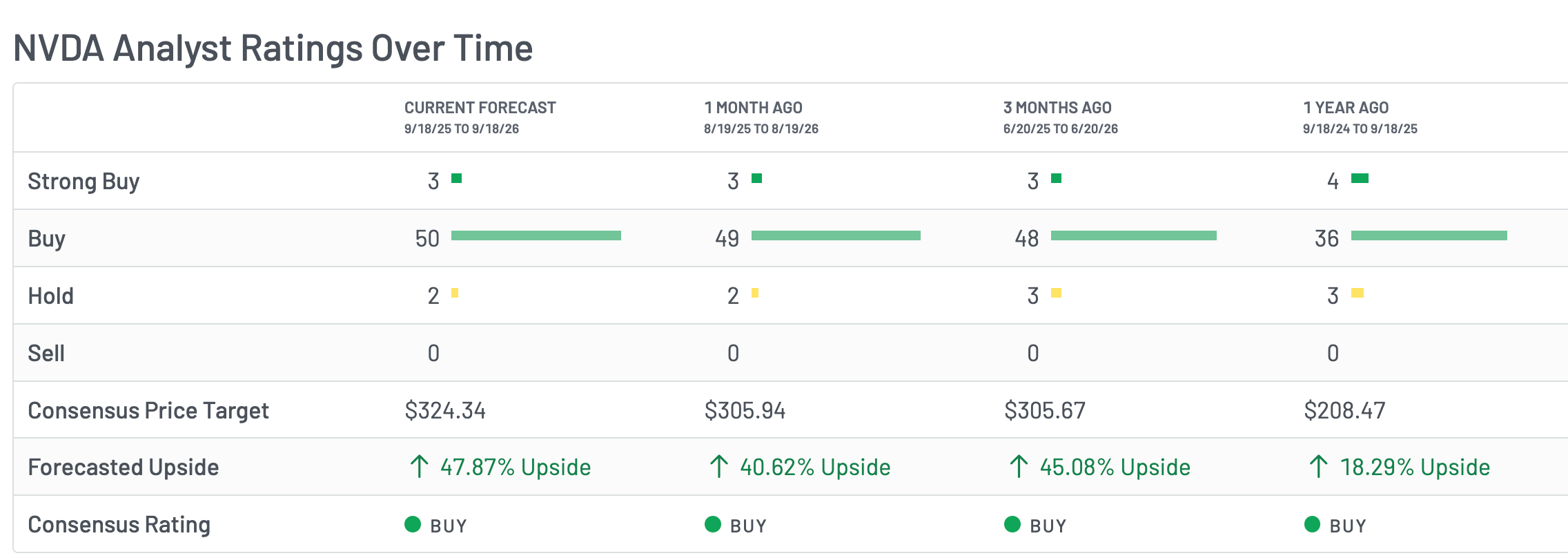Image resolution: width=1568 pixels, height=558 pixels.
Task: Click the Buy bar next to 50
Action: tap(536, 235)
